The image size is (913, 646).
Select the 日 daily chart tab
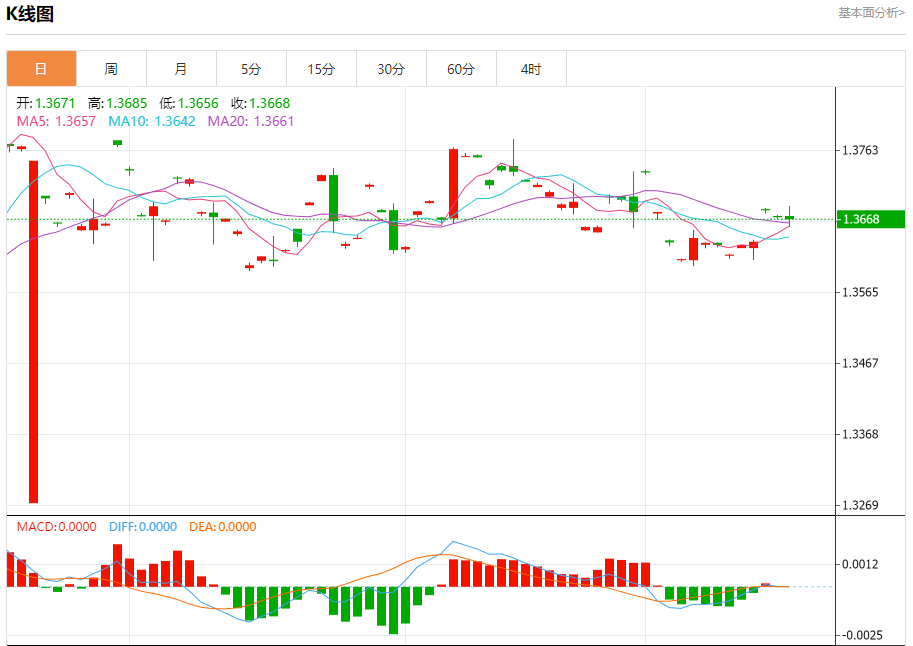point(41,69)
